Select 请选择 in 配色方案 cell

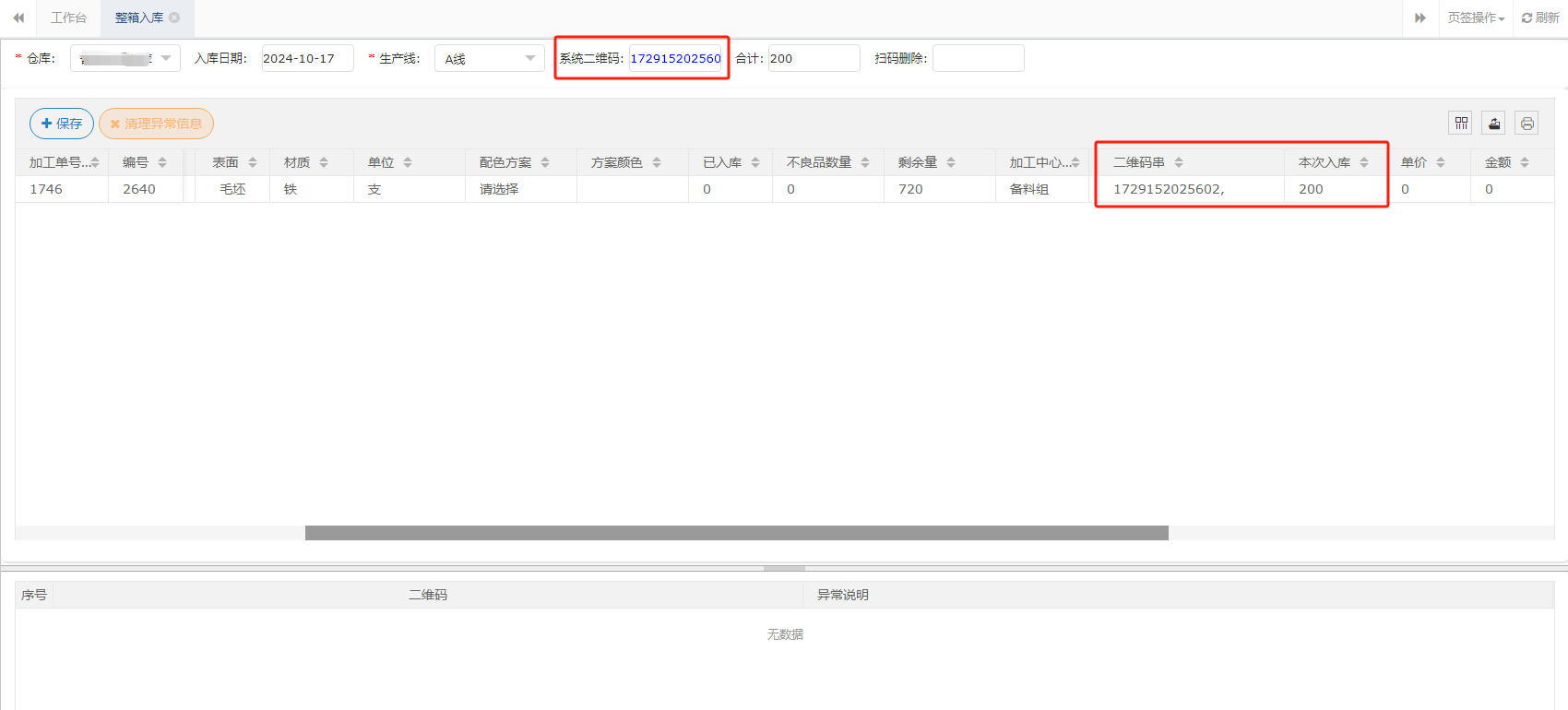pos(499,189)
